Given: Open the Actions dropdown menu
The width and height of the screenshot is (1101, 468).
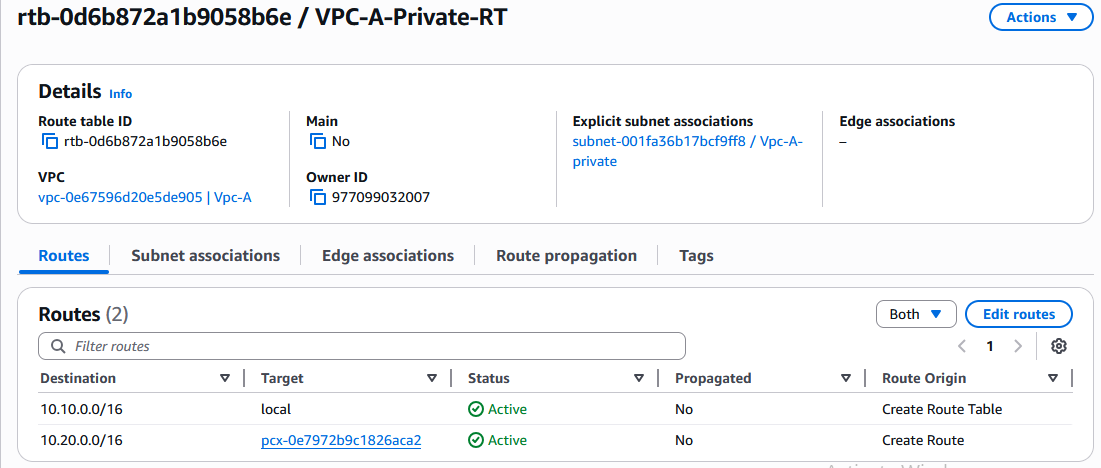Looking at the screenshot, I should [1041, 17].
